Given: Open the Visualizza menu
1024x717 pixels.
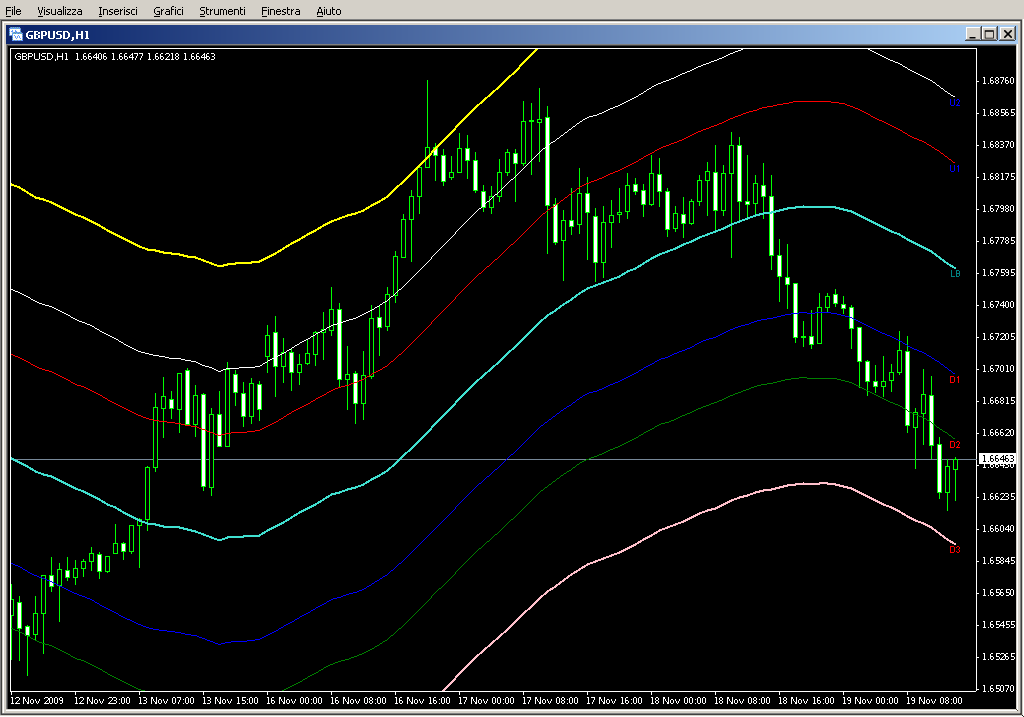Looking at the screenshot, I should pos(59,11).
